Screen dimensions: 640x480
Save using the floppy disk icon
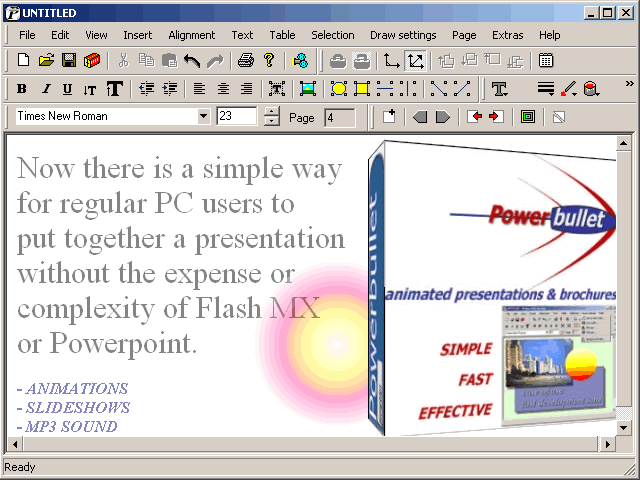[x=69, y=60]
